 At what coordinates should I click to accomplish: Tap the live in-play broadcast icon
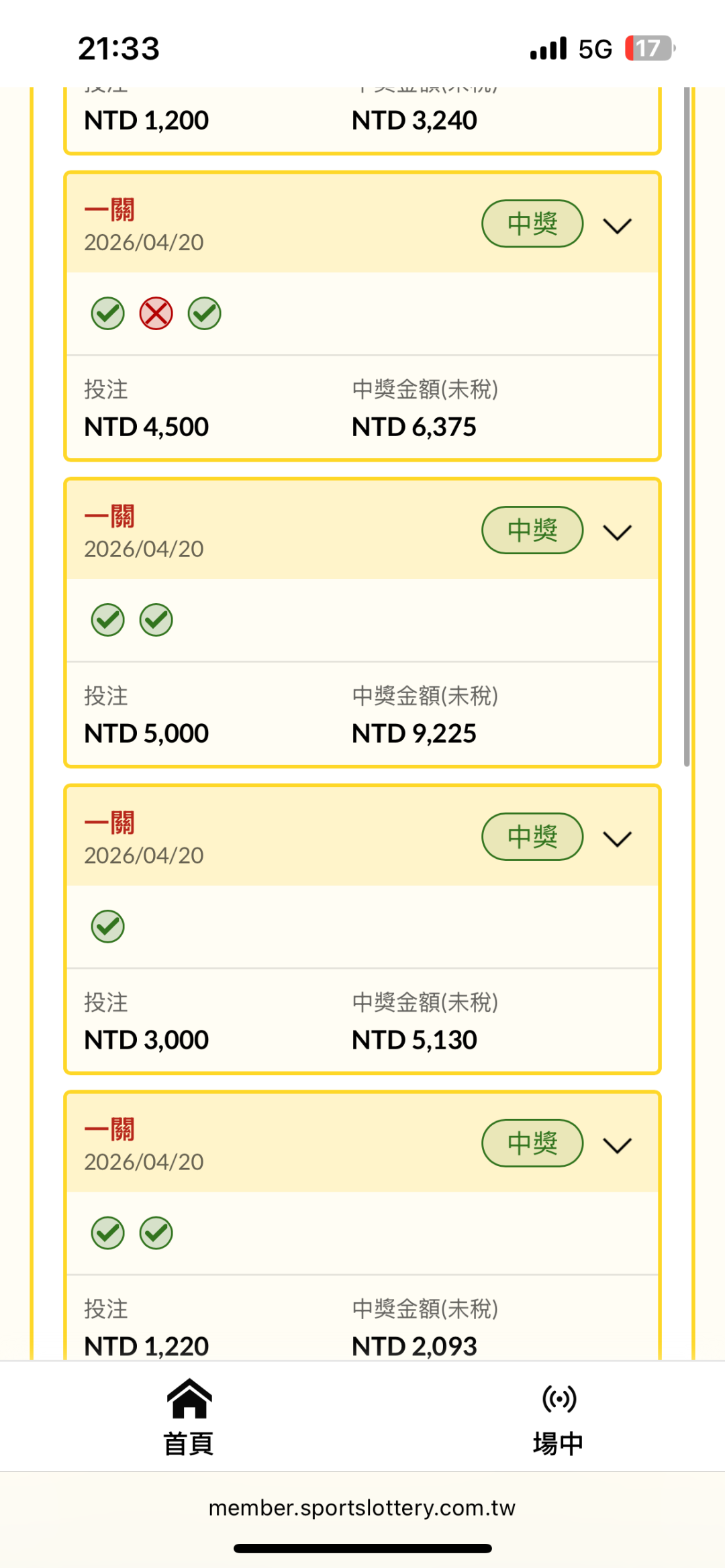(x=559, y=1399)
